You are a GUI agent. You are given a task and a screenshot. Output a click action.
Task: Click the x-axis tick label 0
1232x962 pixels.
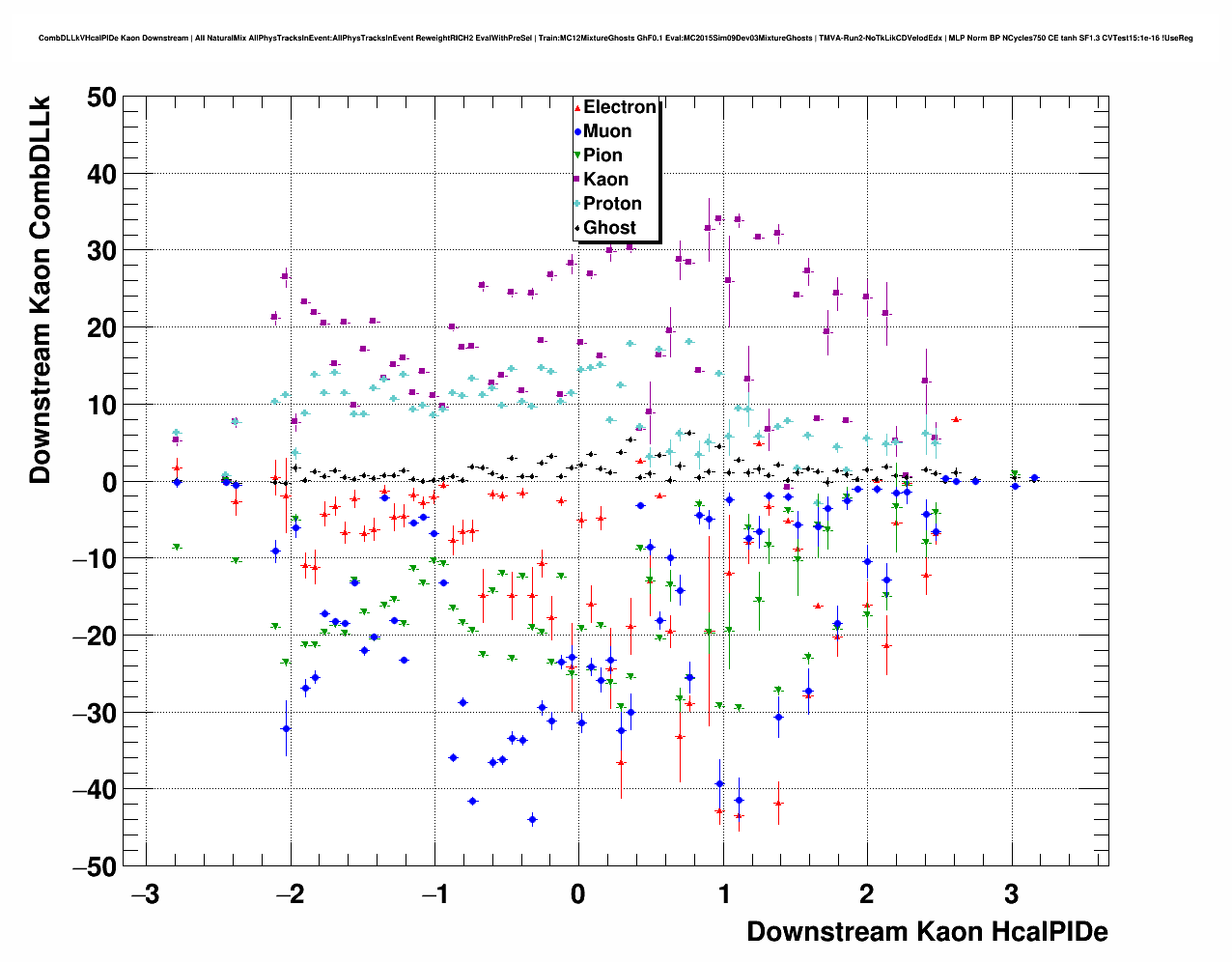point(577,894)
